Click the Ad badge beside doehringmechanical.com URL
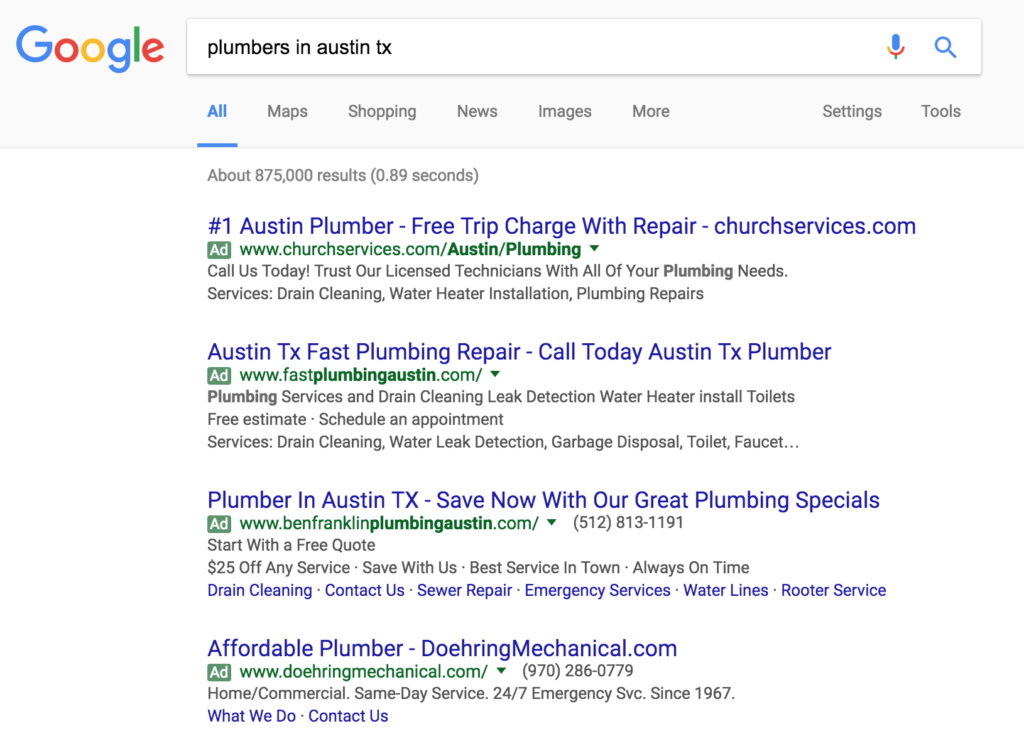 (219, 672)
